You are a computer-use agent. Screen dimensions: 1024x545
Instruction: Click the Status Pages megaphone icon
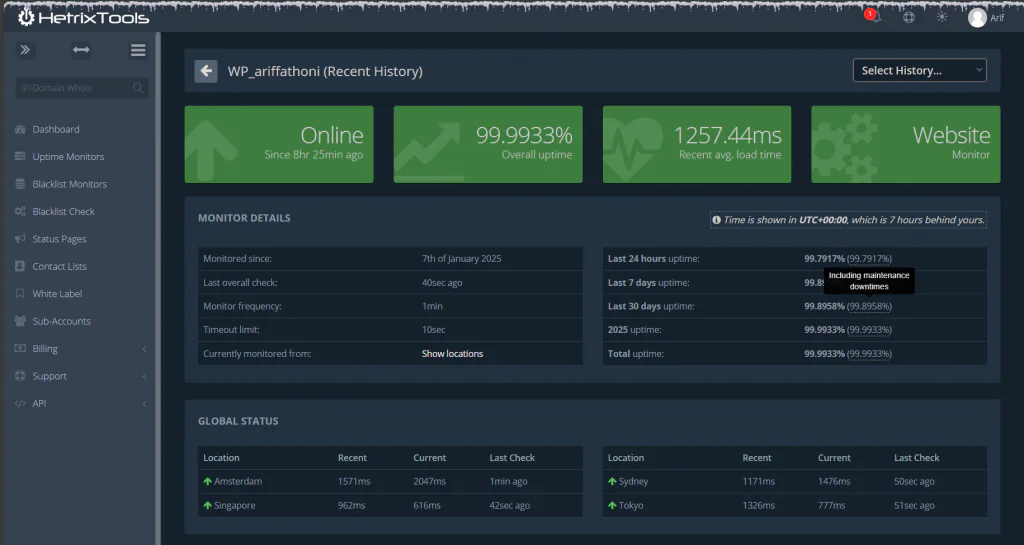(x=20, y=239)
